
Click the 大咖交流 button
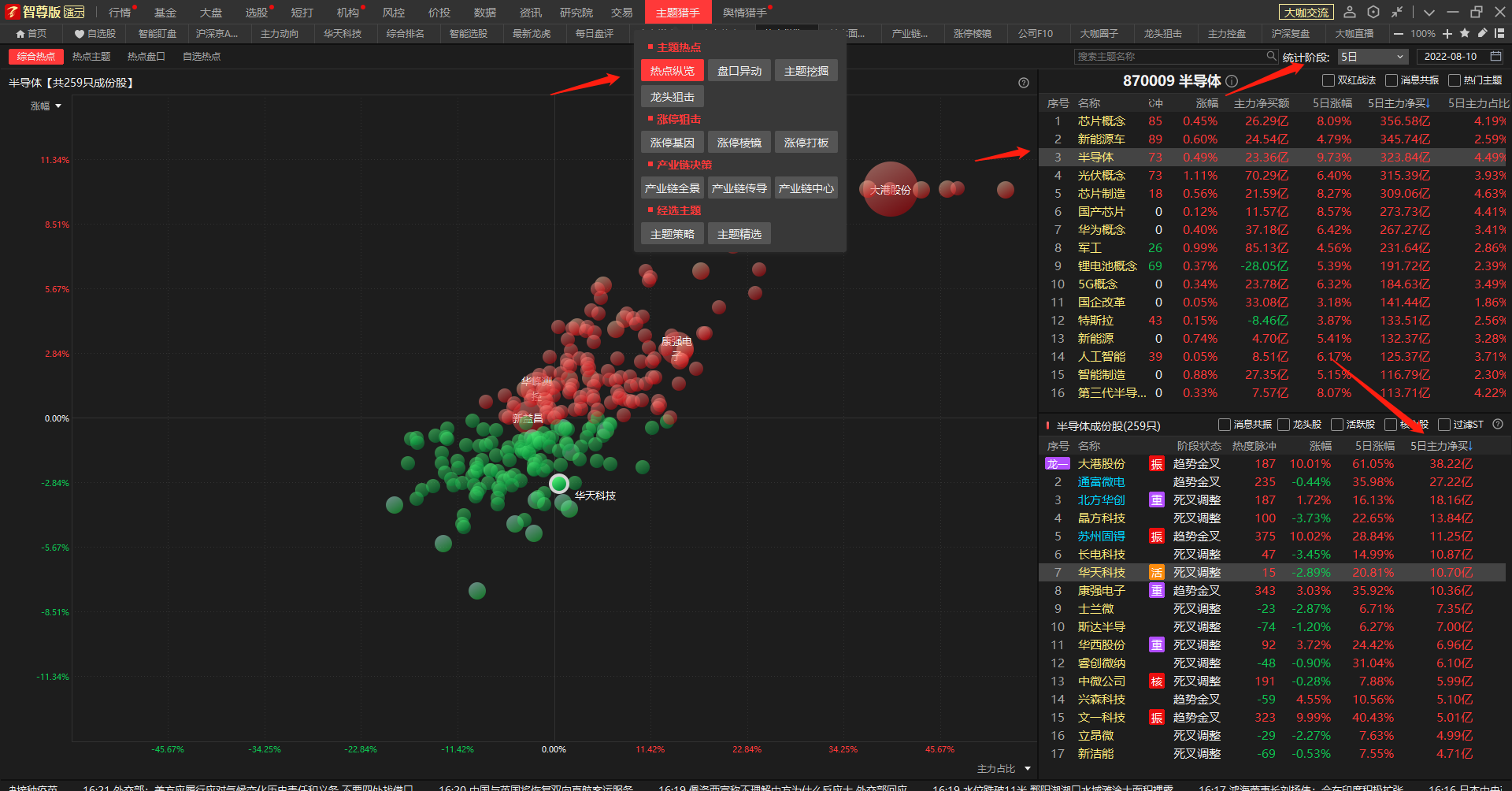point(1306,12)
